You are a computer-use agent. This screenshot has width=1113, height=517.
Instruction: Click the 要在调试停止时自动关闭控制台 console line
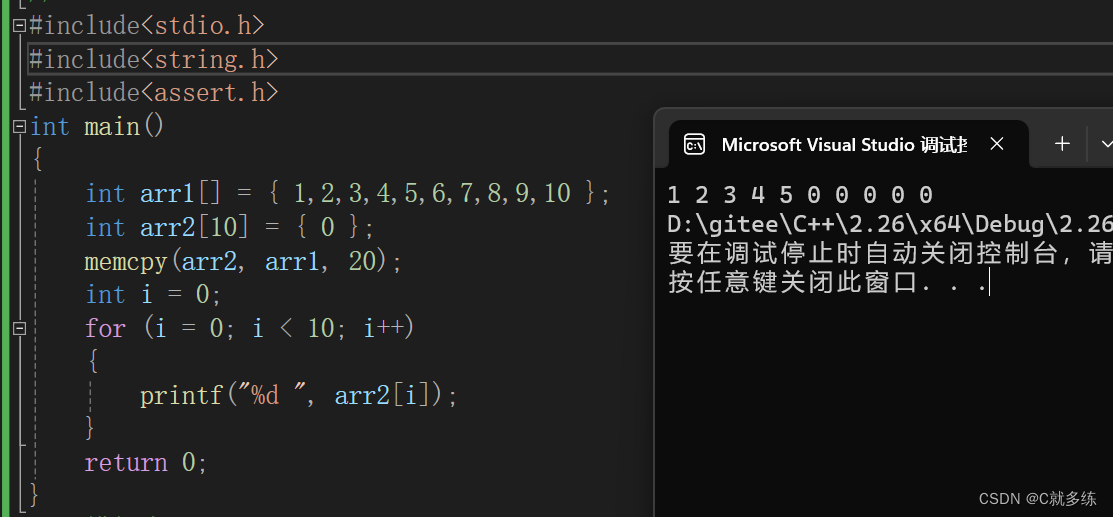click(x=890, y=254)
